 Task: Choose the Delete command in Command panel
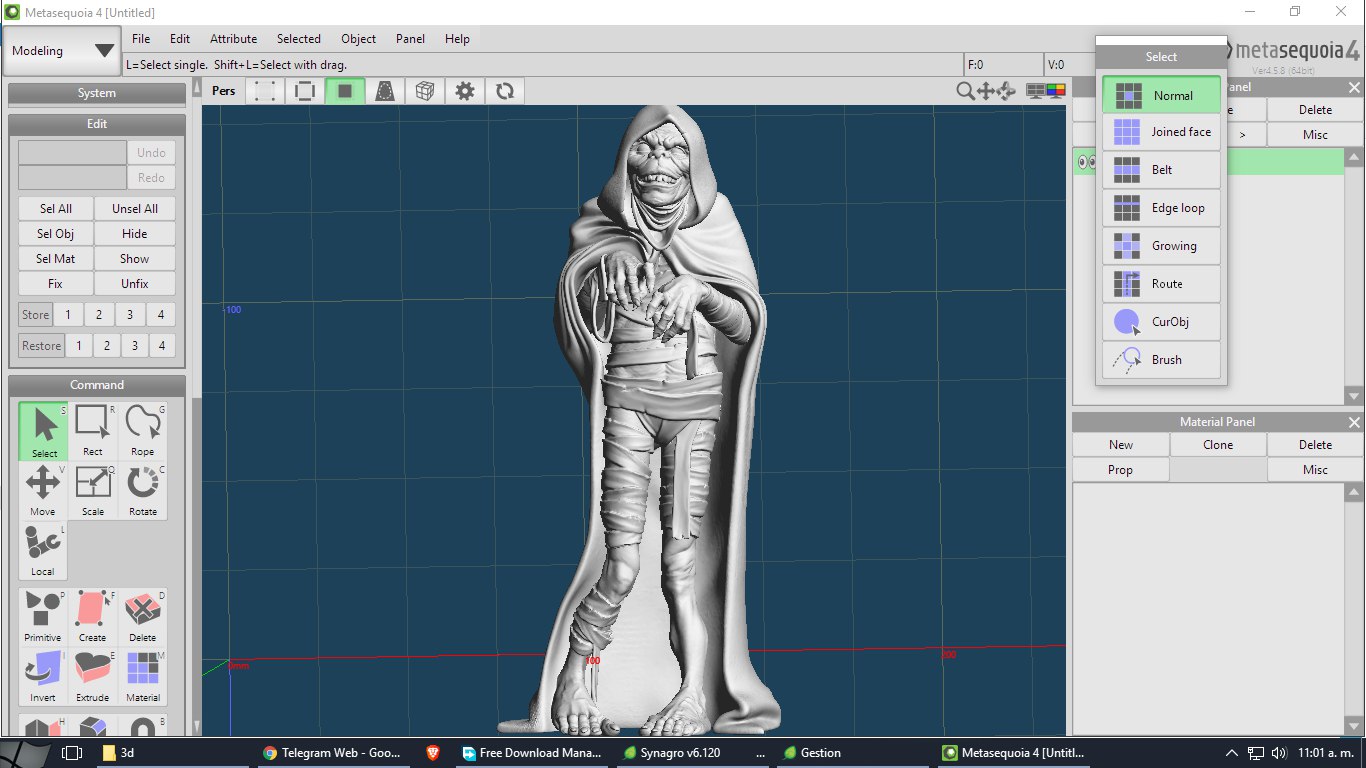(143, 617)
